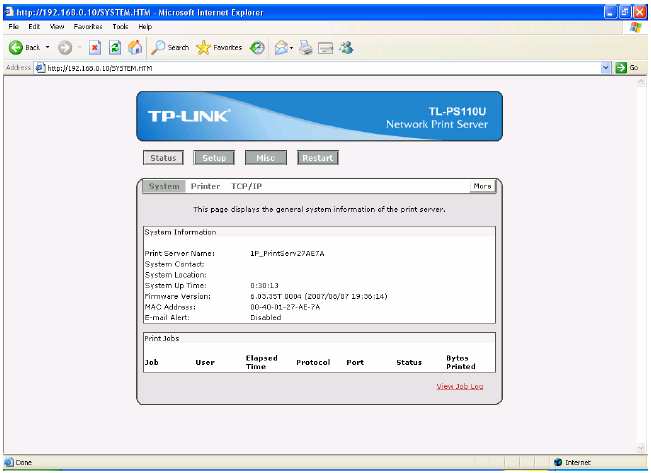Open the Search magnifier toolbar button

pyautogui.click(x=169, y=47)
